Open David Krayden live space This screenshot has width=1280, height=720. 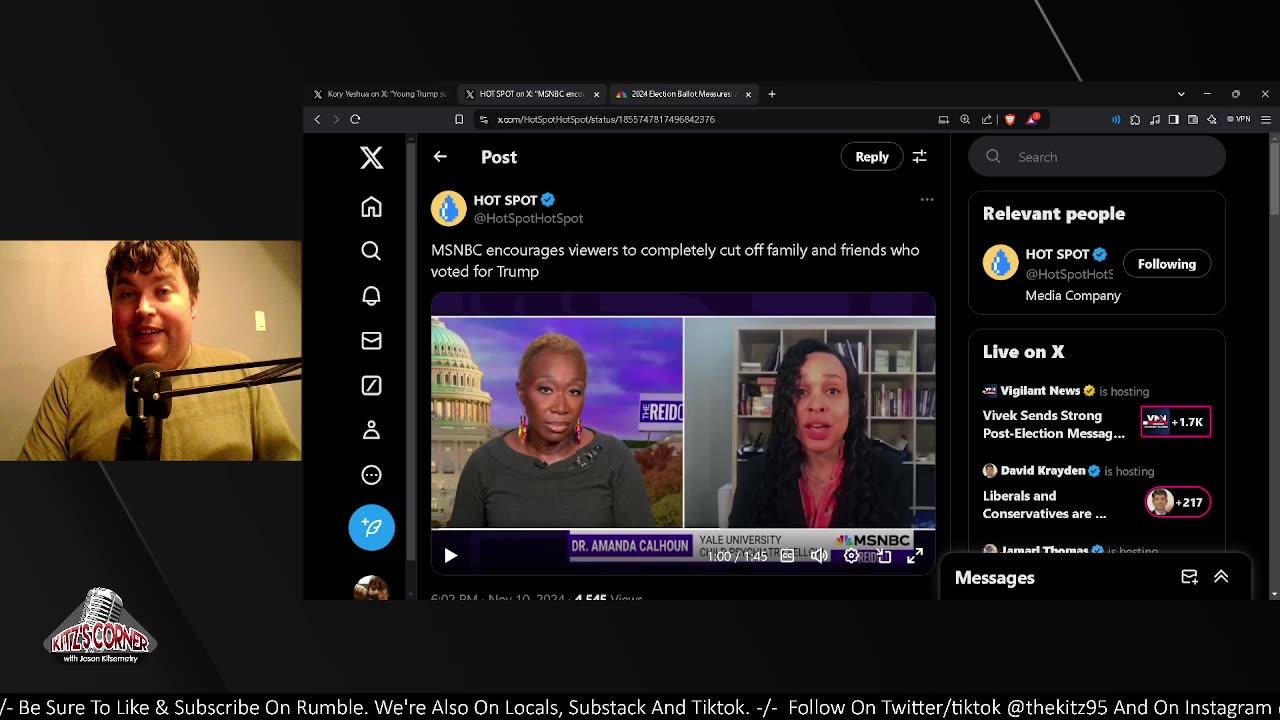click(1044, 504)
